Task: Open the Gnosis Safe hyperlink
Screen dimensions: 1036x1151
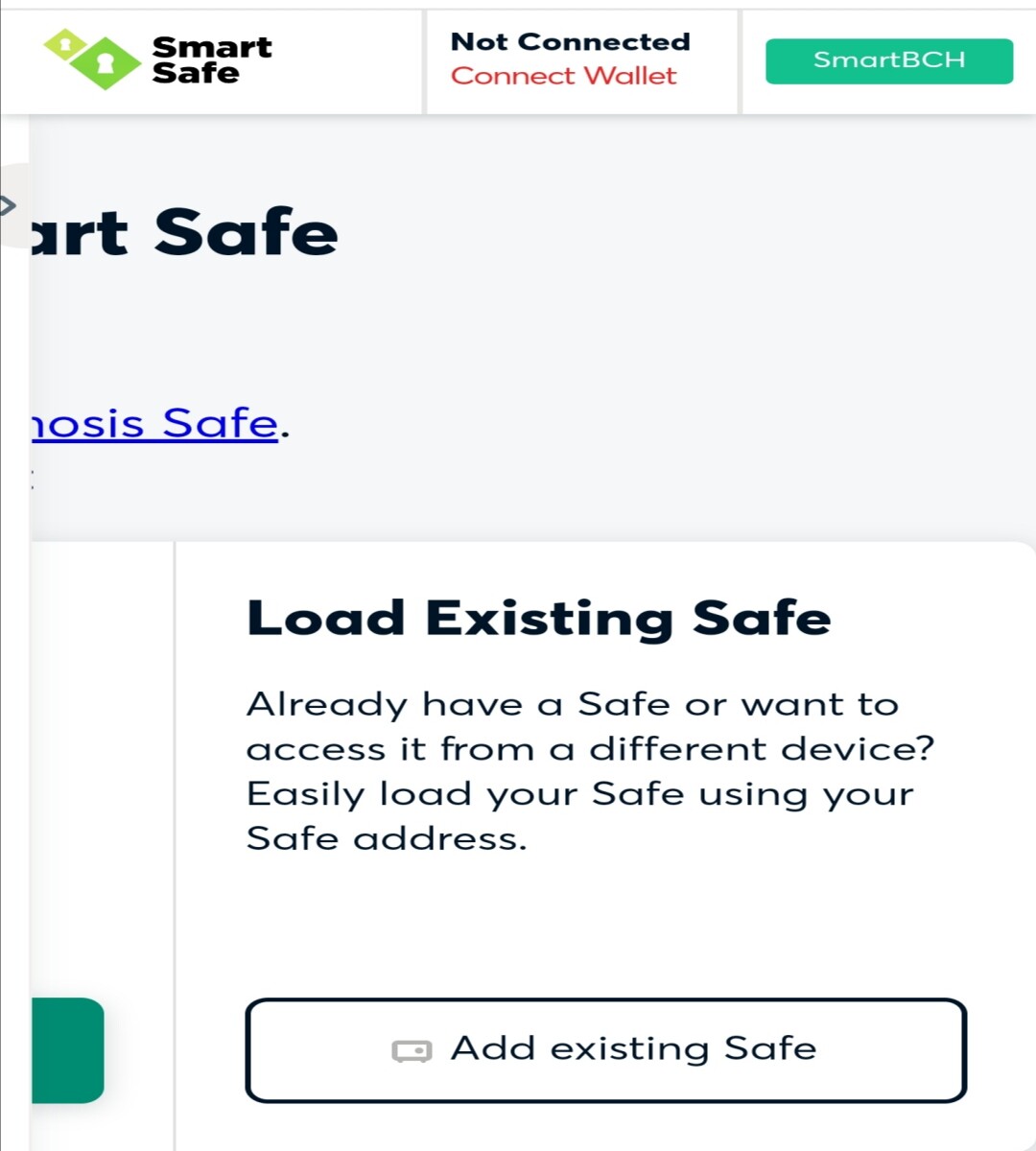Action: pyautogui.click(x=154, y=423)
